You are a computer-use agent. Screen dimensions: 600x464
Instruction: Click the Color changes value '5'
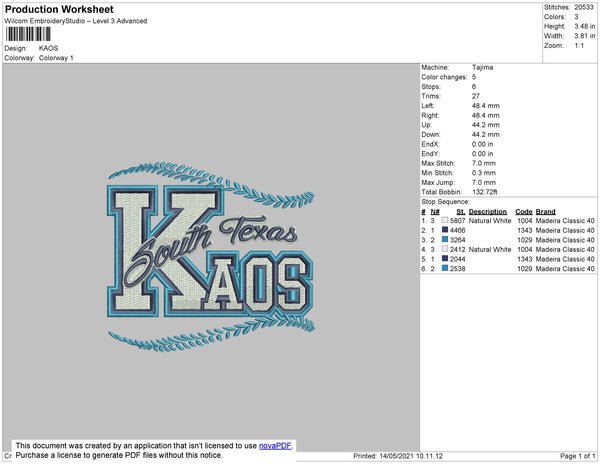[474, 77]
